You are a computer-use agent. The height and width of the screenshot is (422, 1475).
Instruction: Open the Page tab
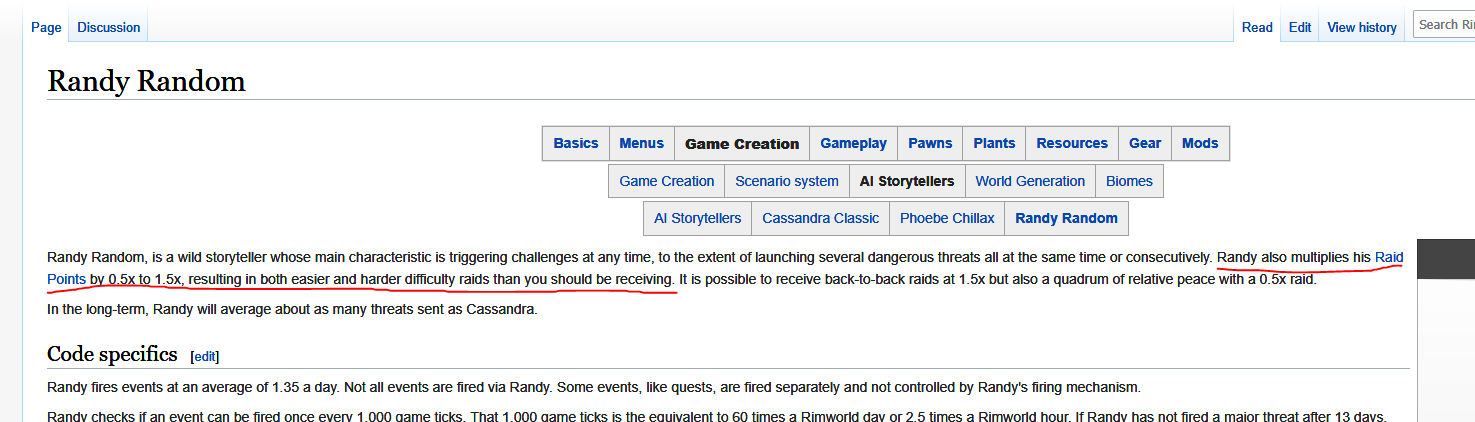pyautogui.click(x=46, y=27)
